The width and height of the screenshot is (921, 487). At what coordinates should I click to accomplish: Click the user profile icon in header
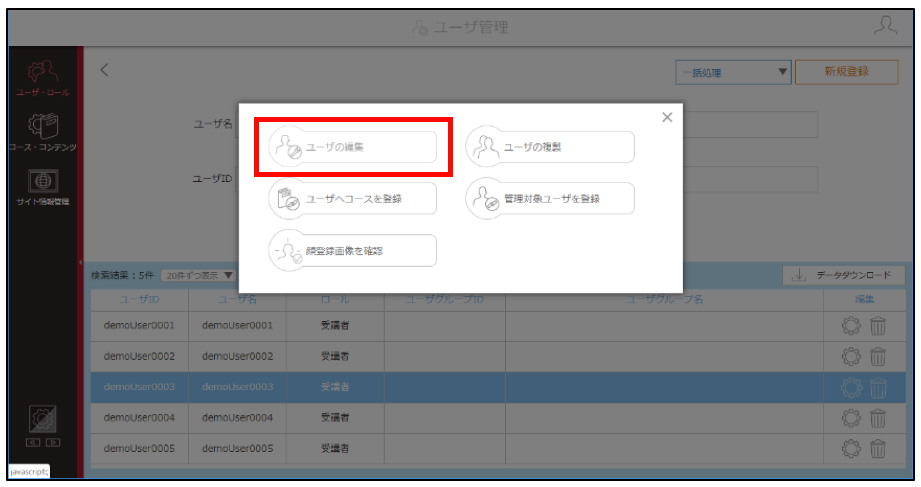coord(885,26)
